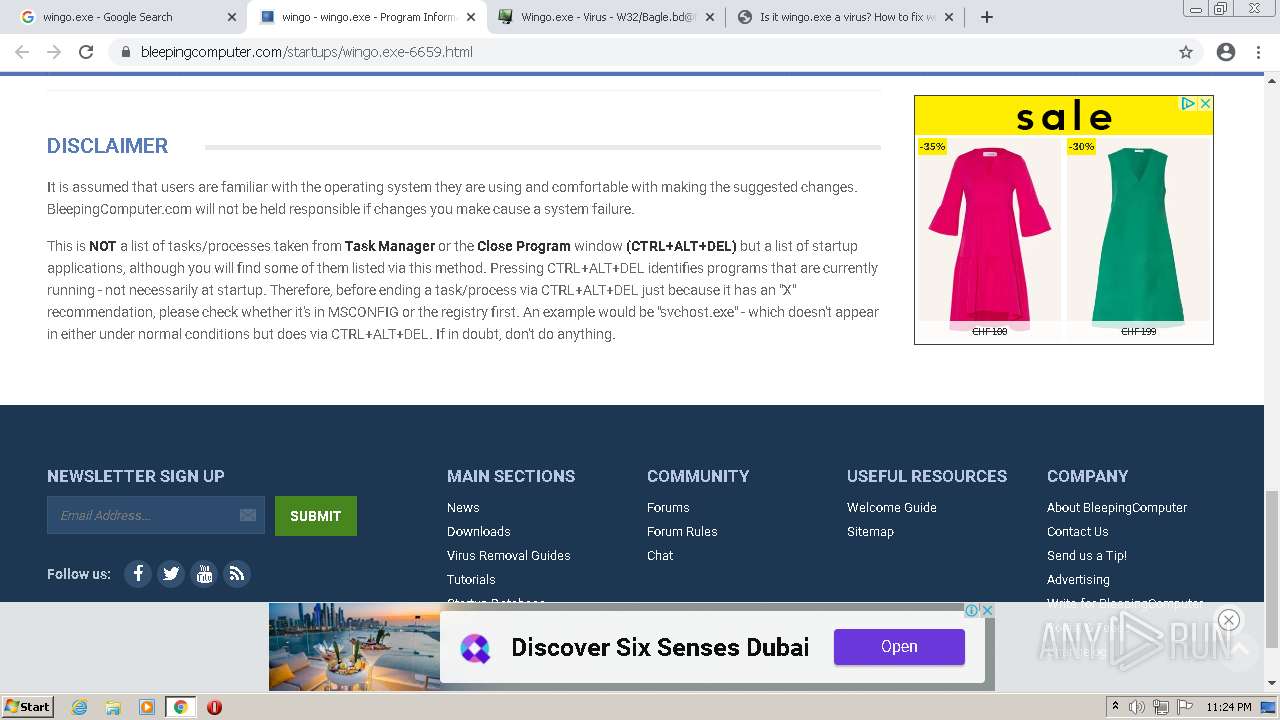Open BleepingComputer Facebook page icon
1280x720 pixels.
pos(138,574)
